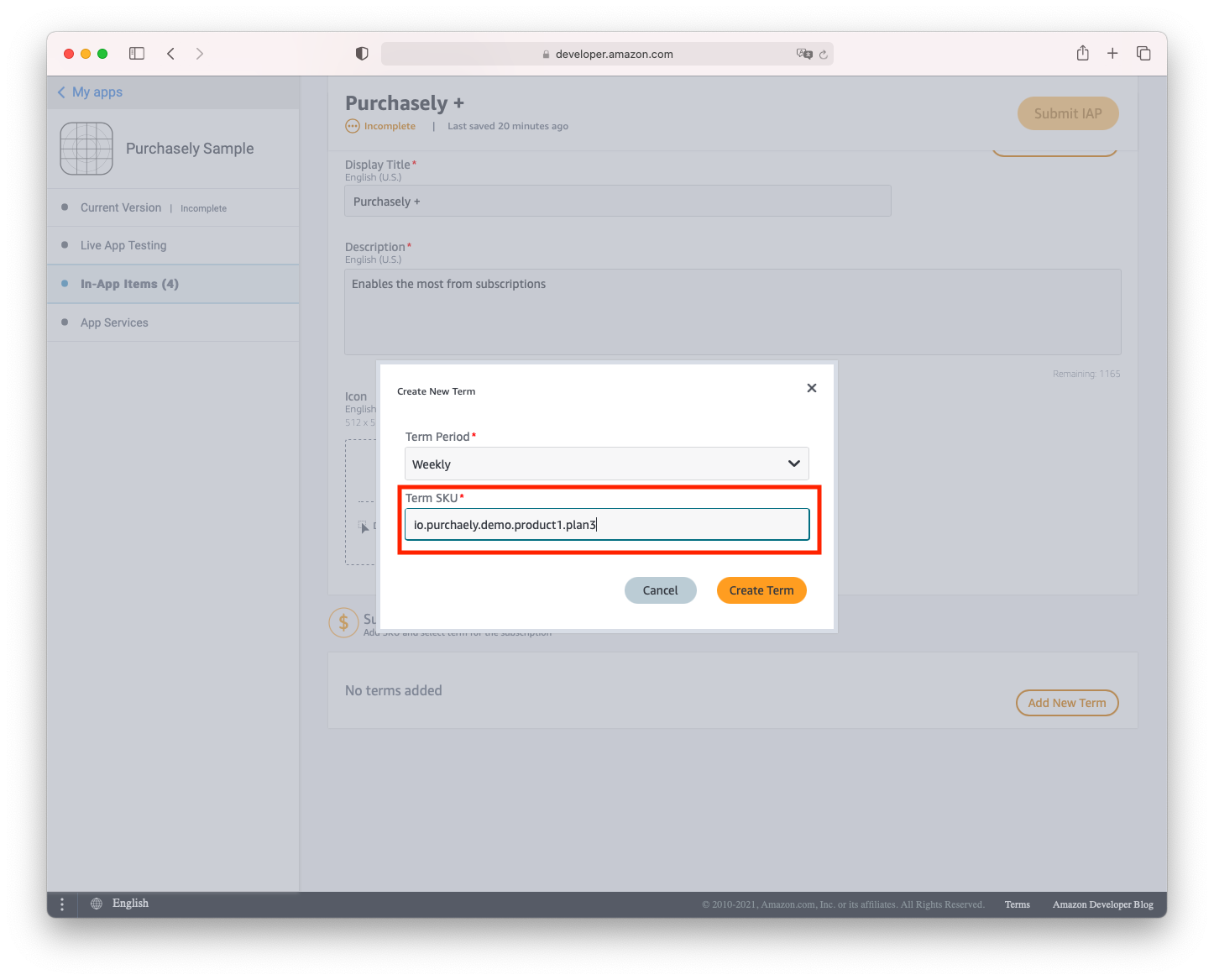1214x980 pixels.
Task: Go back to My apps
Action: tap(90, 92)
